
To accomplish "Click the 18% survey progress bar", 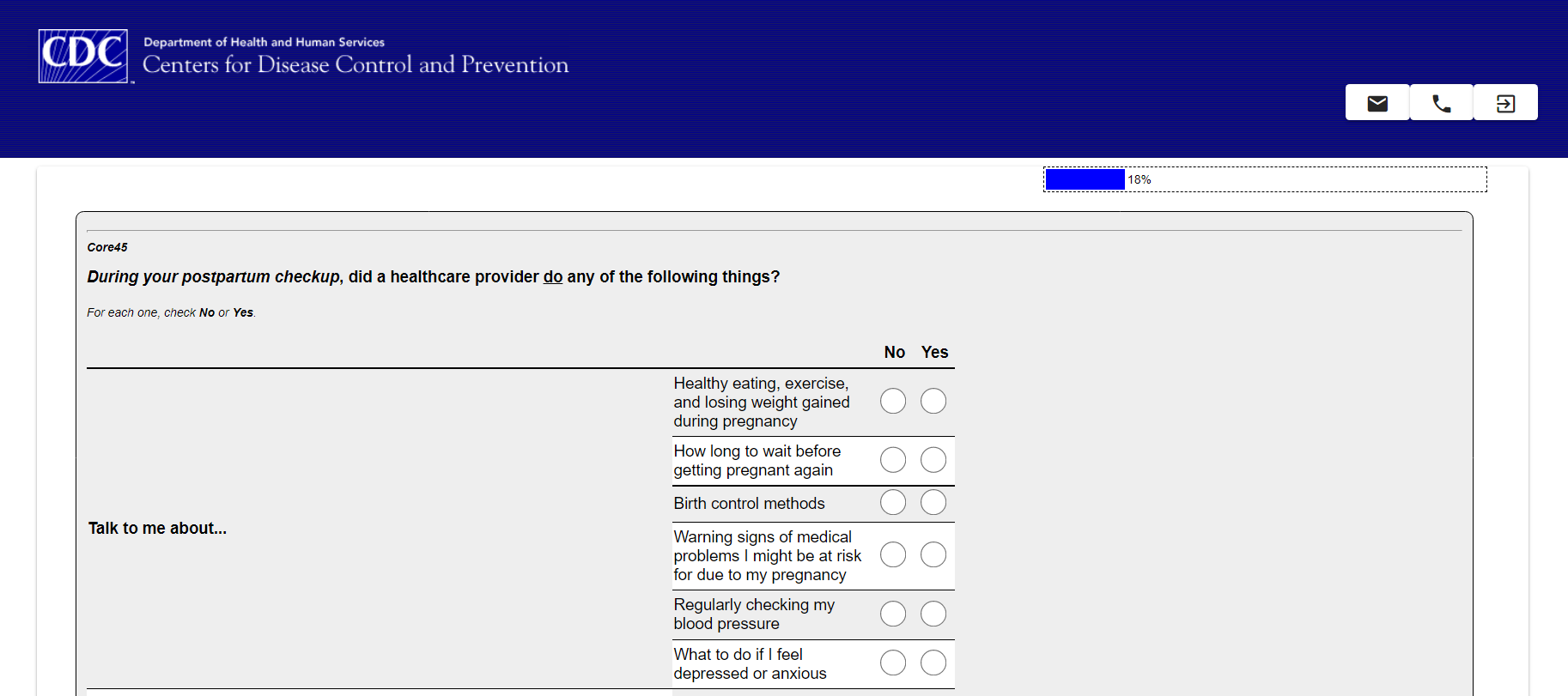I will click(x=1265, y=179).
